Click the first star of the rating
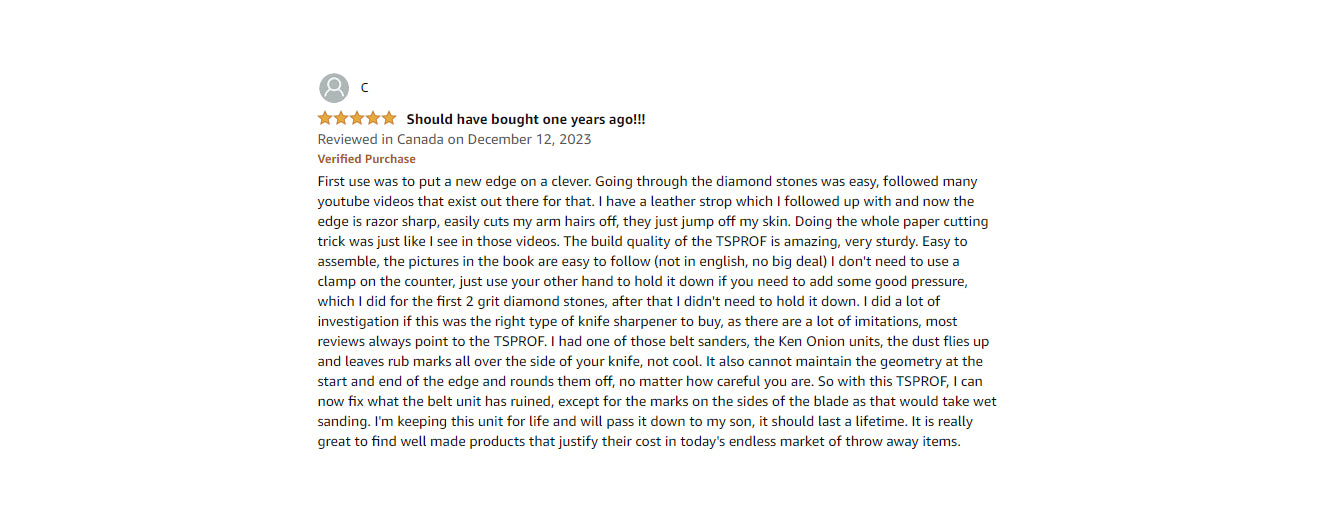1339x531 pixels. click(325, 119)
